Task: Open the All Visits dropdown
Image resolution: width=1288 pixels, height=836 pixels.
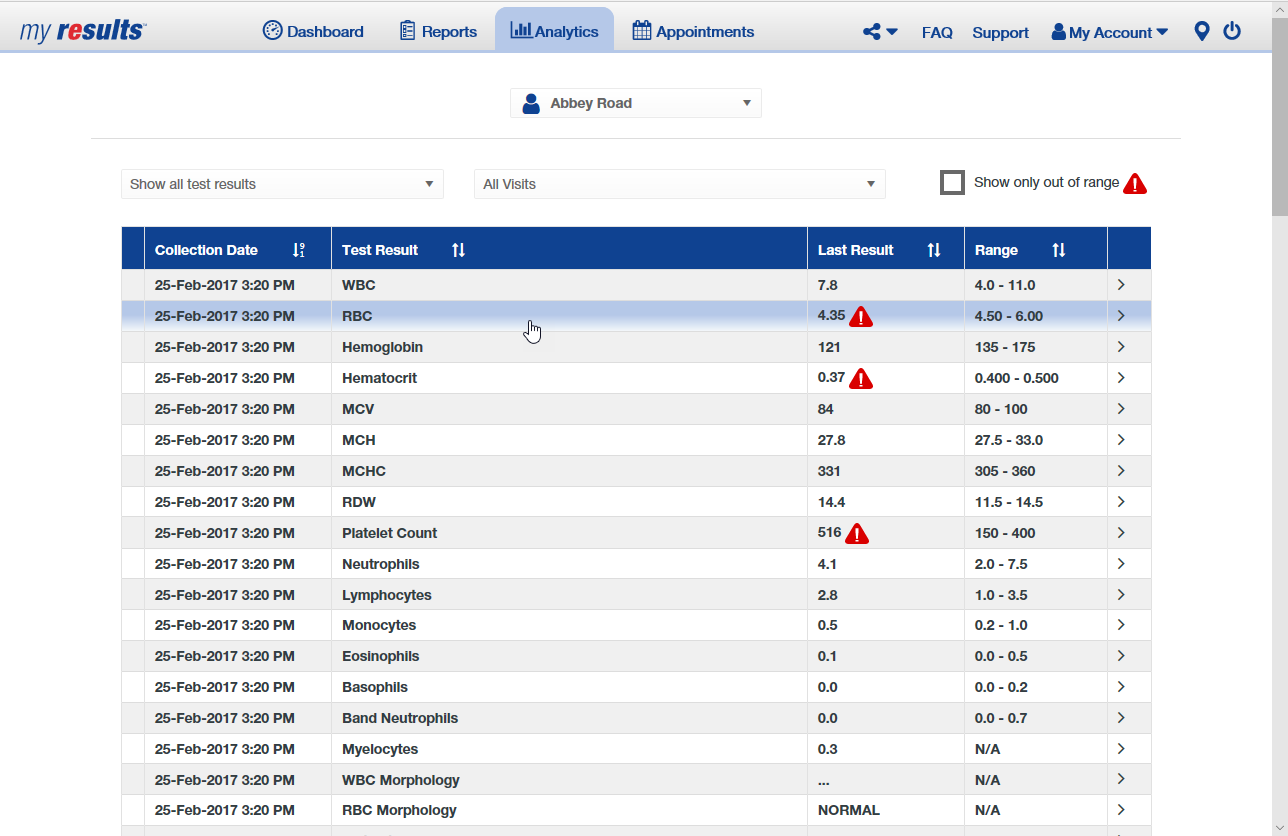Action: [x=680, y=184]
